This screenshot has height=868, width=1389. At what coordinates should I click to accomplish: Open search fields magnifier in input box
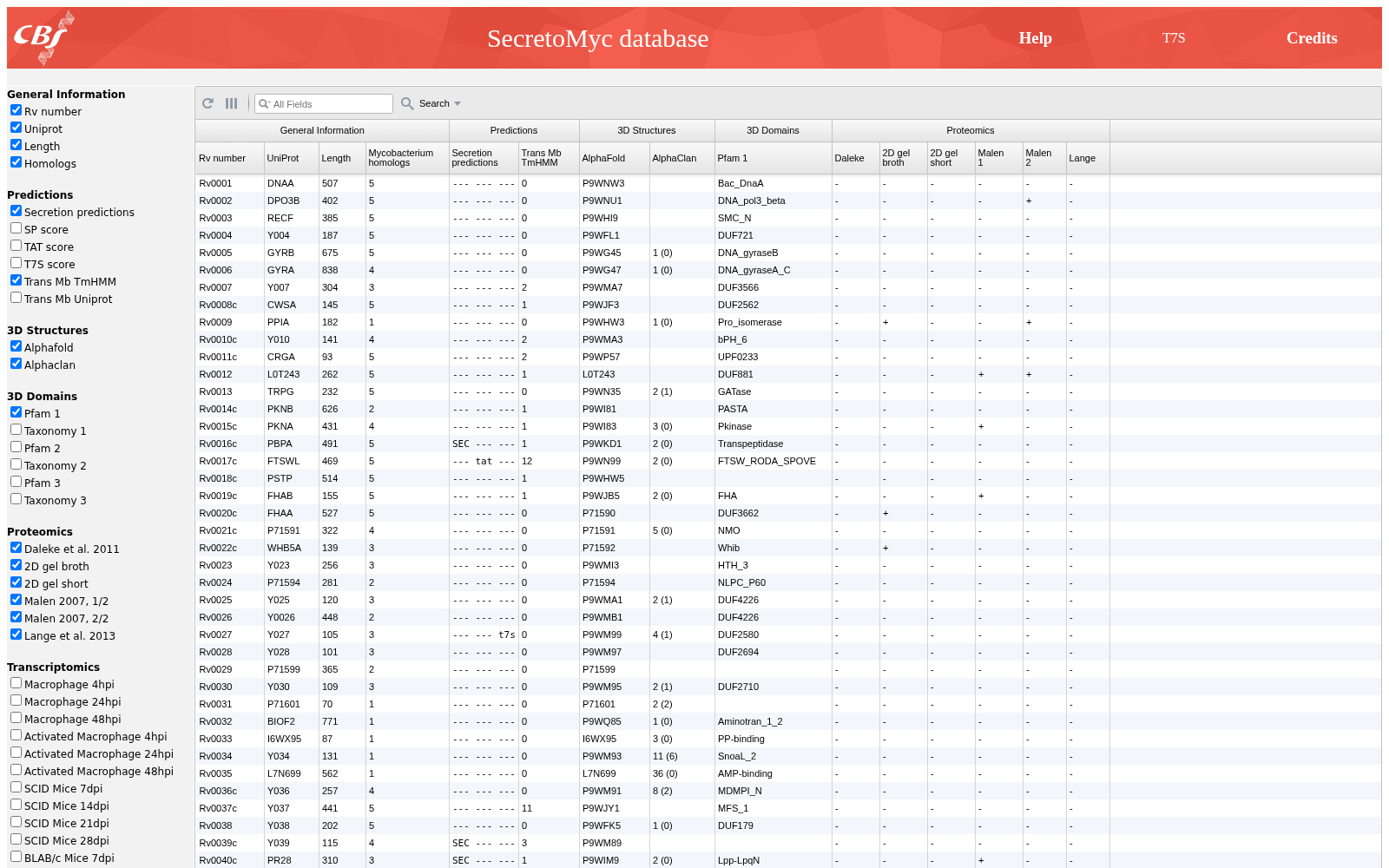tap(264, 104)
